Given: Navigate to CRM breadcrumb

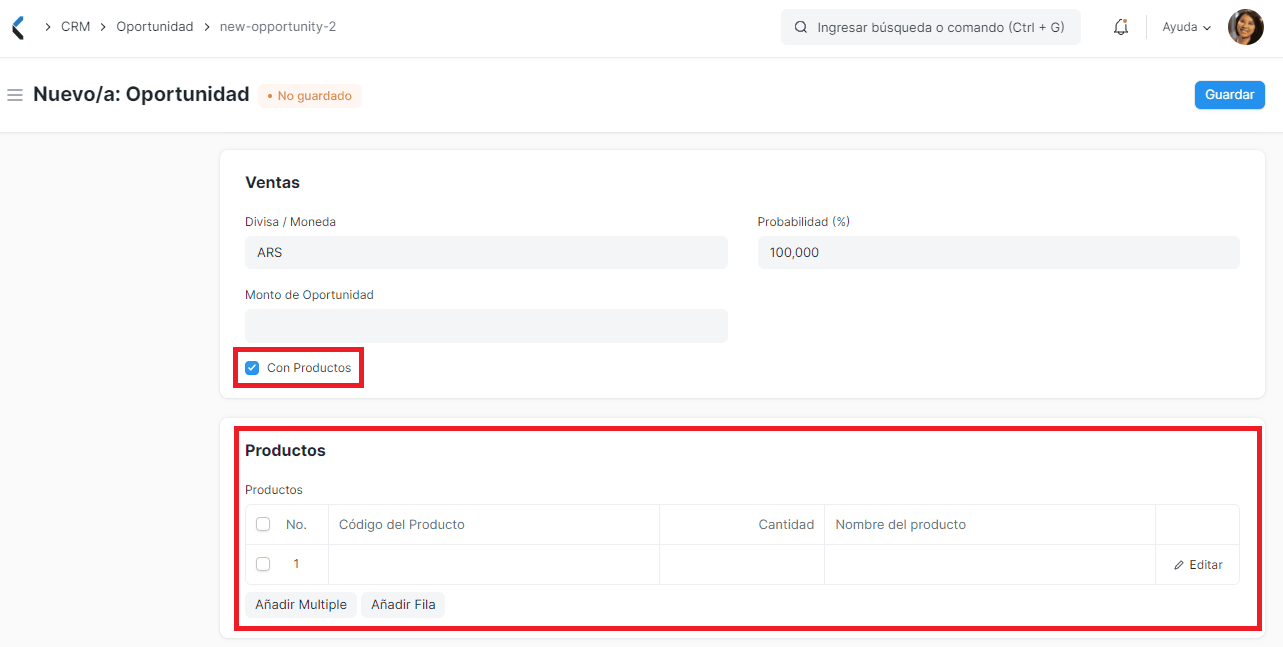Looking at the screenshot, I should pyautogui.click(x=75, y=27).
